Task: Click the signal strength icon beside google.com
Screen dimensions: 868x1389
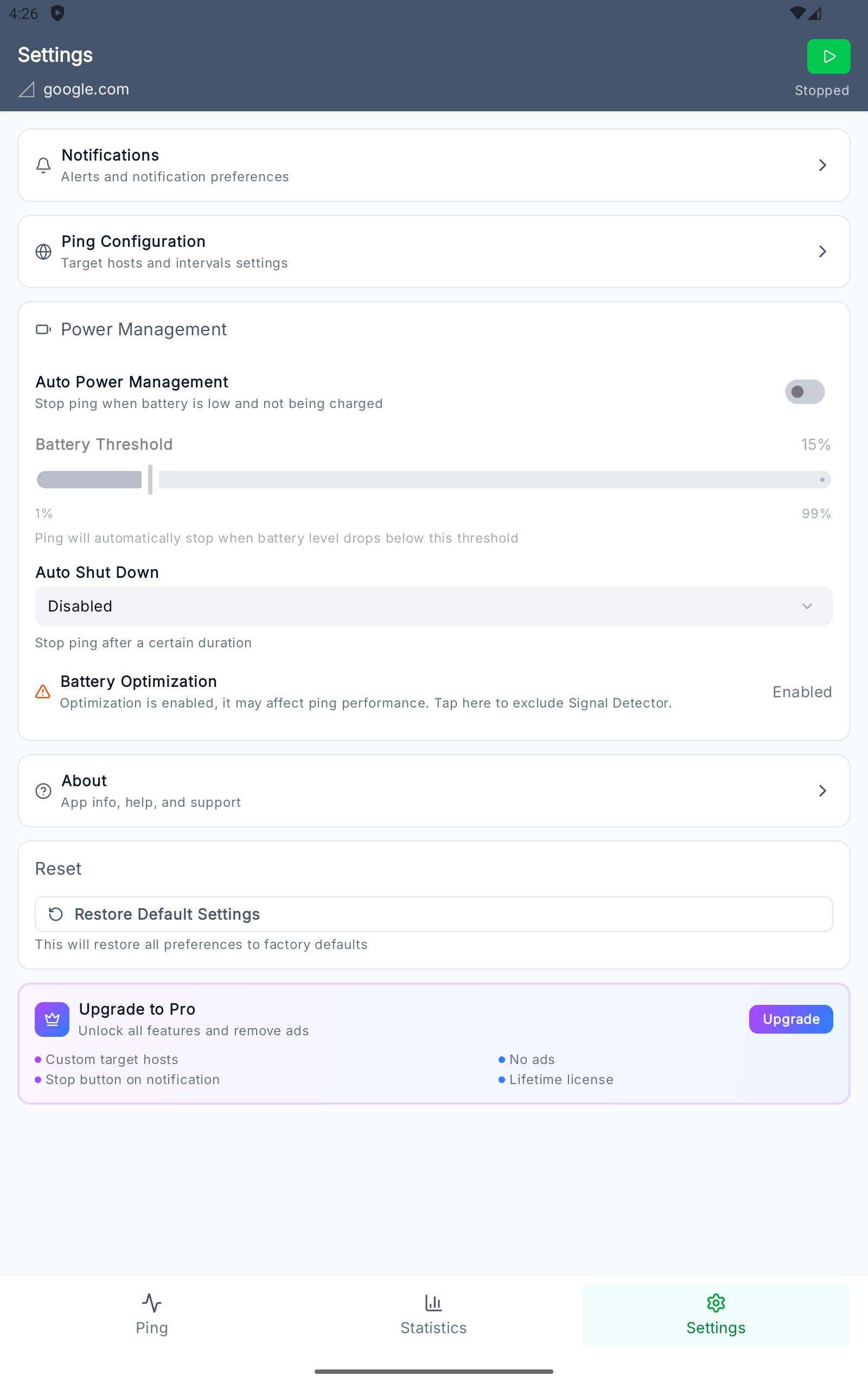Action: click(x=27, y=90)
